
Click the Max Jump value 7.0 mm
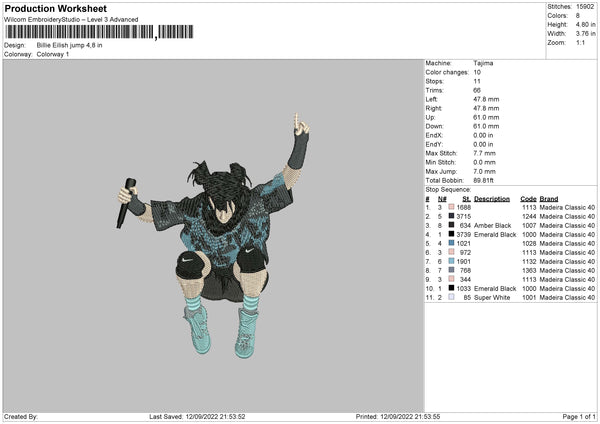484,171
